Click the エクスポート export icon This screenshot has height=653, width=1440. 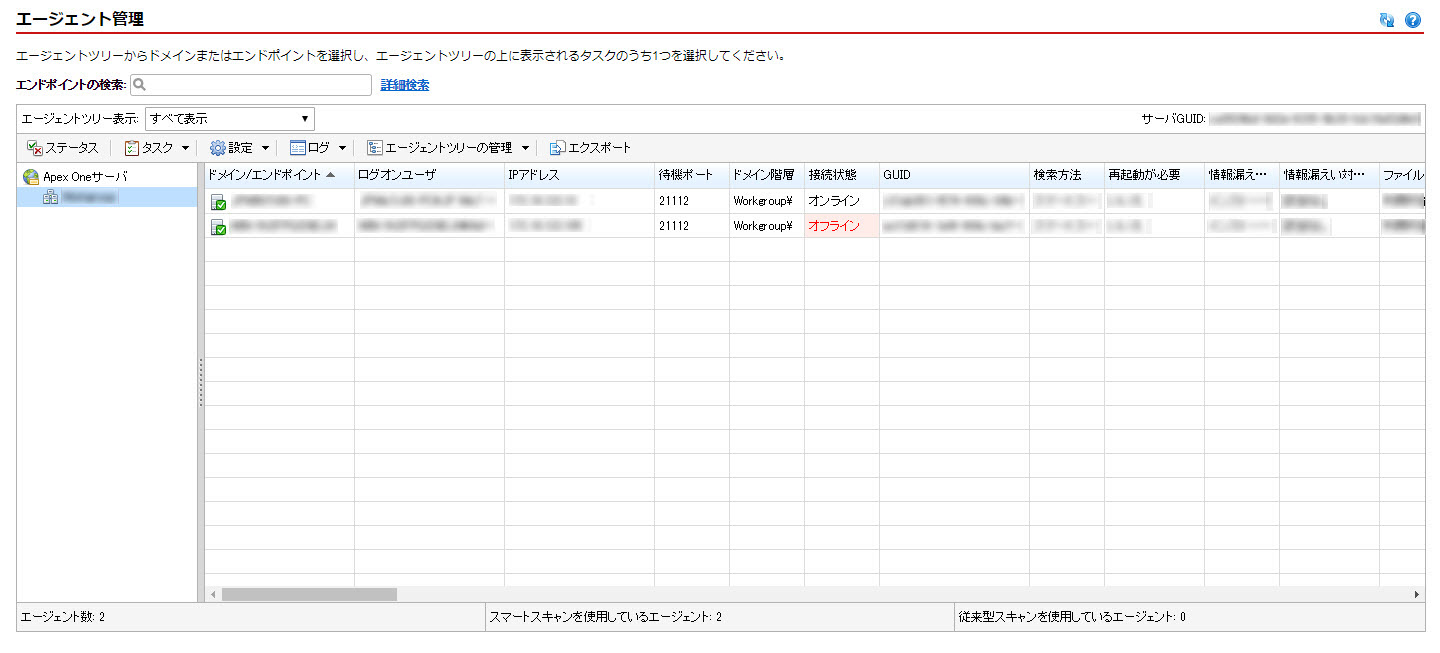click(557, 148)
